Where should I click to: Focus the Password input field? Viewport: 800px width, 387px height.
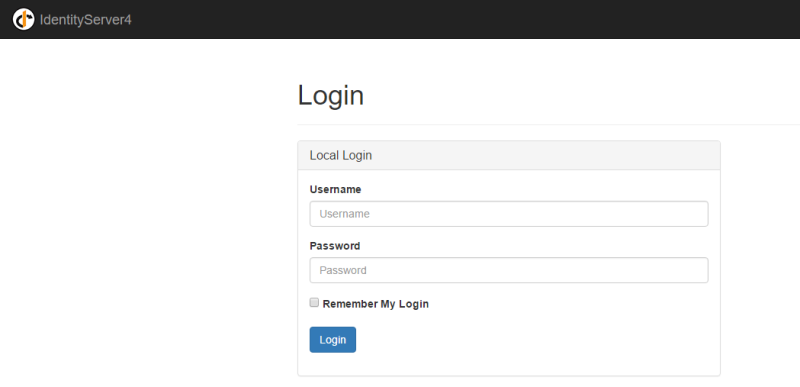pos(509,270)
